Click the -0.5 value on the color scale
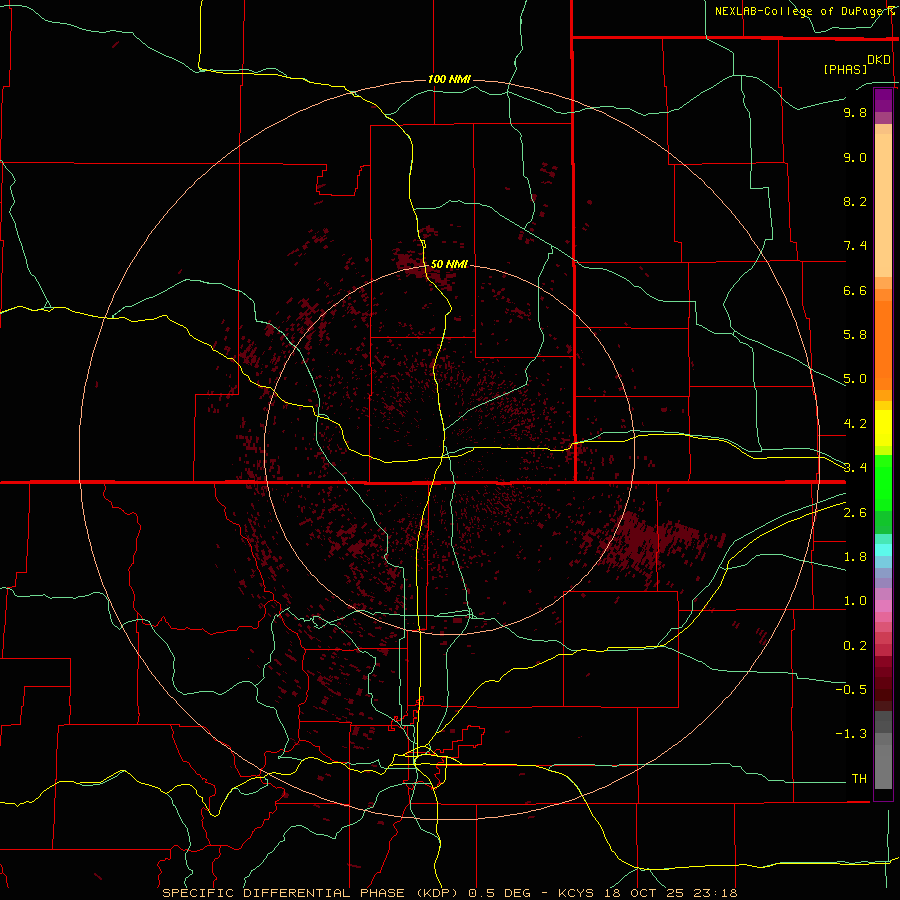Viewport: 900px width, 900px height. click(851, 690)
